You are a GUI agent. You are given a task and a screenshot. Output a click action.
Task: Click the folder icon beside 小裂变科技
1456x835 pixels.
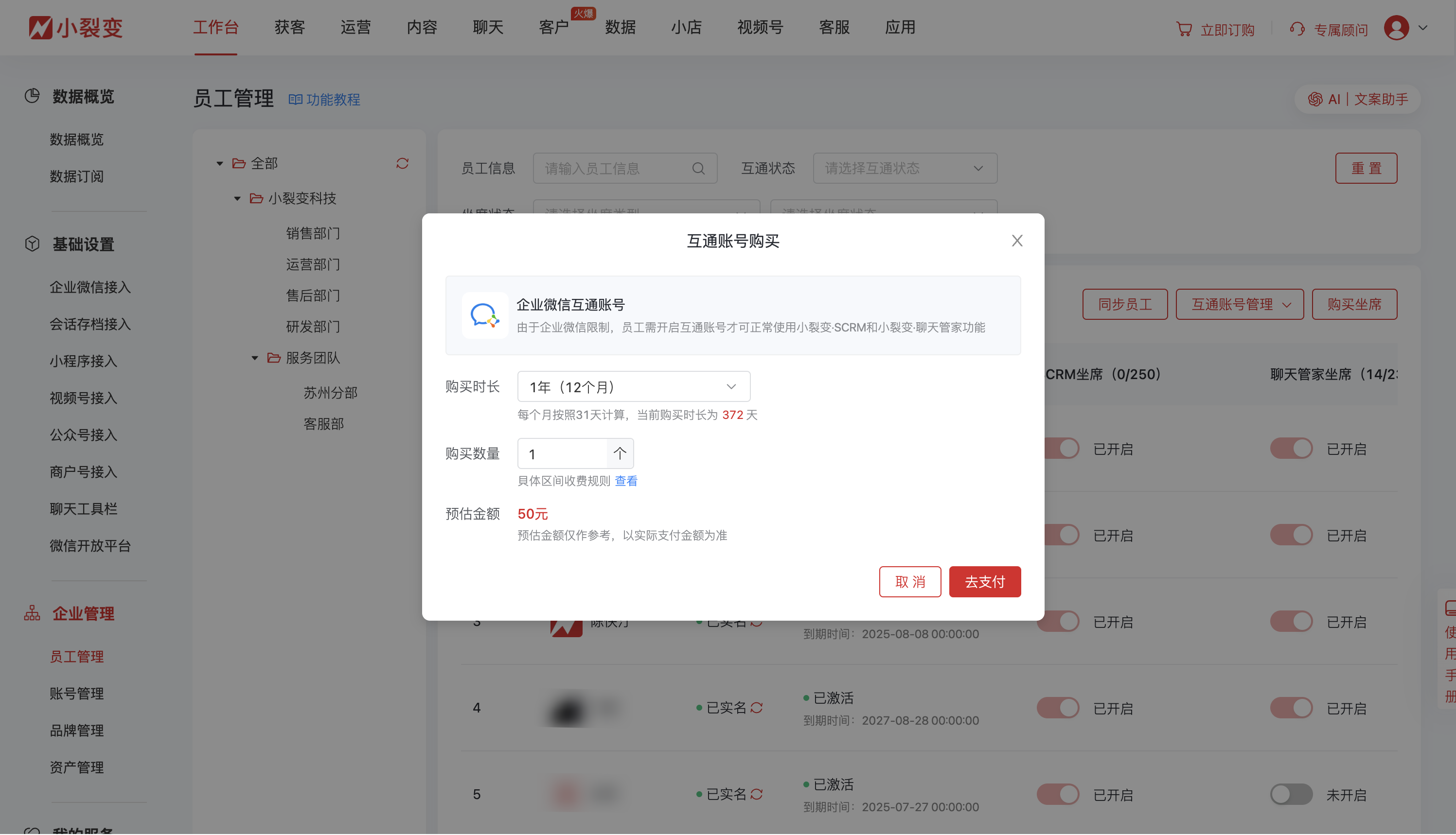(256, 198)
